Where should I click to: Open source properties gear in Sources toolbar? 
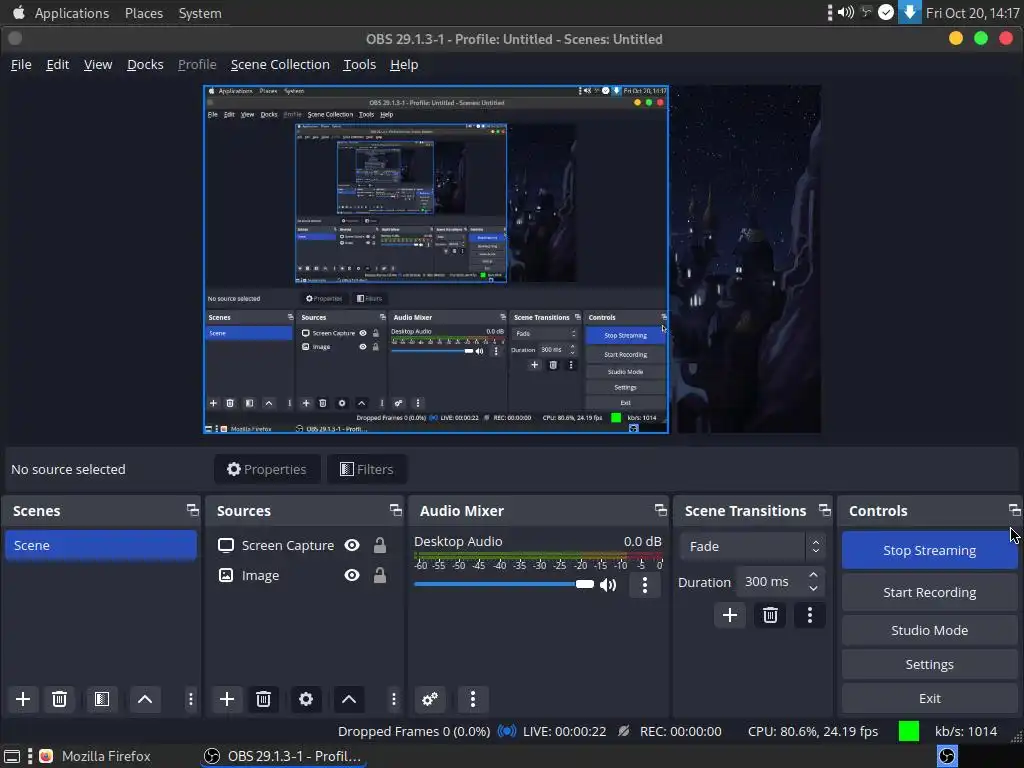(x=306, y=699)
